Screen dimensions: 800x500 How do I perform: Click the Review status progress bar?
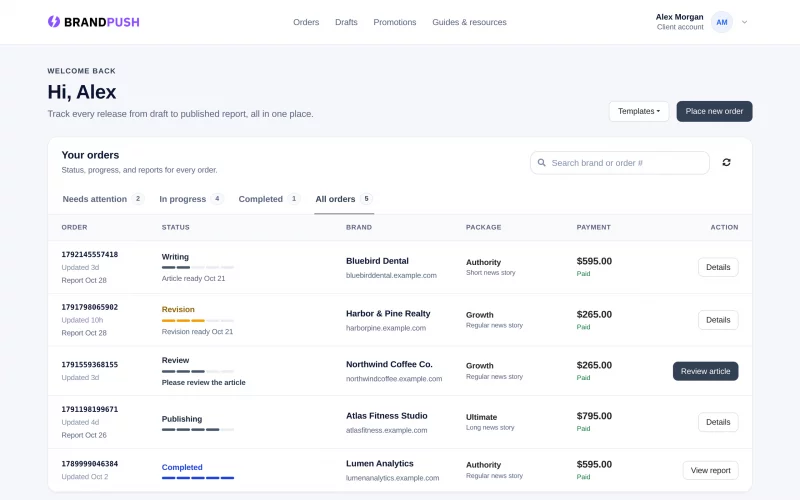coord(198,371)
